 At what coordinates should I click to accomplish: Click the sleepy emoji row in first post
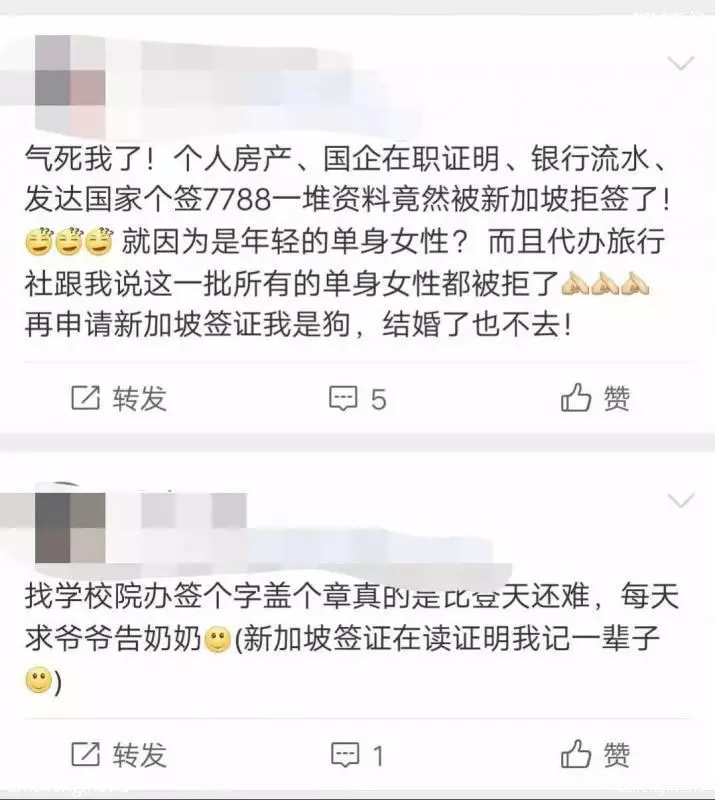point(69,241)
